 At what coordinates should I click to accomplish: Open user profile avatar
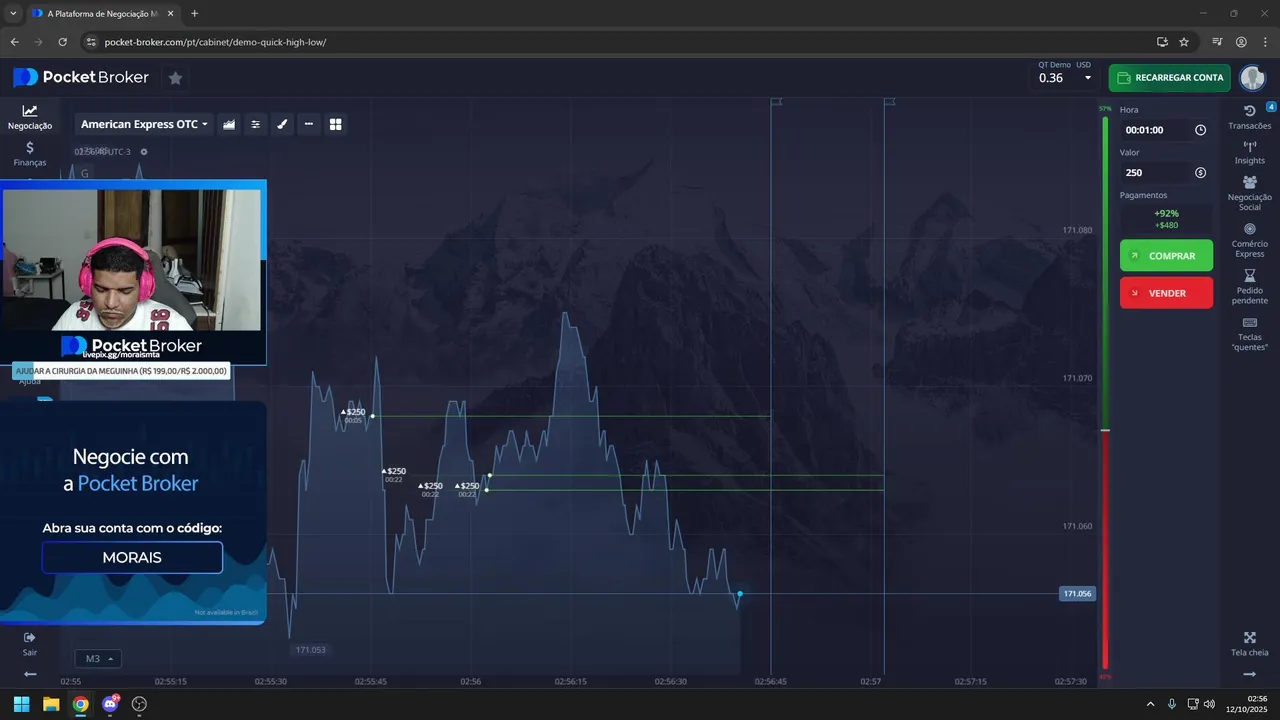(1252, 78)
